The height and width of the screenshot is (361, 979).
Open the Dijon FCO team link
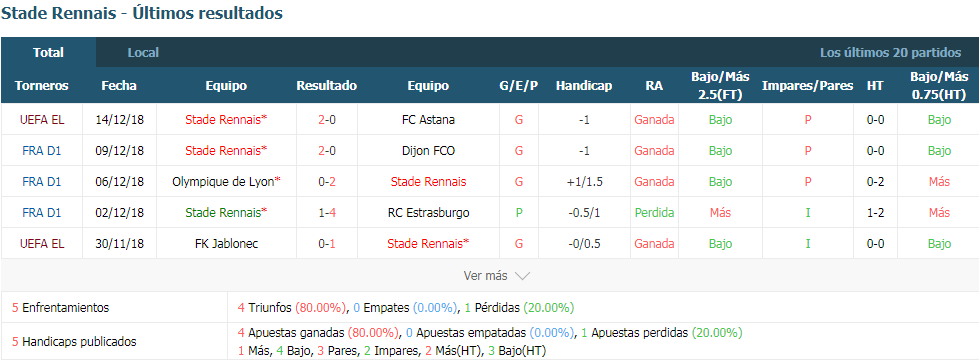[428, 151]
